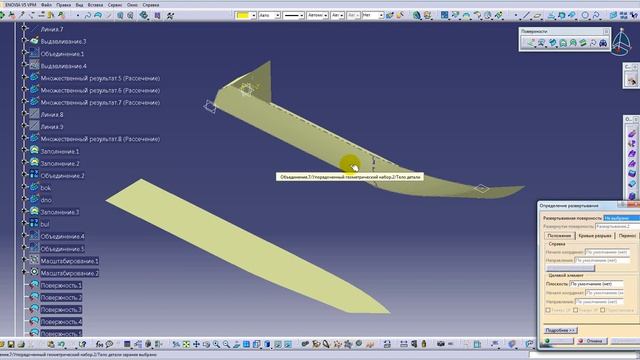This screenshot has width=640, height=360.
Task: Click the Fit All In view icon
Action: tap(186, 344)
